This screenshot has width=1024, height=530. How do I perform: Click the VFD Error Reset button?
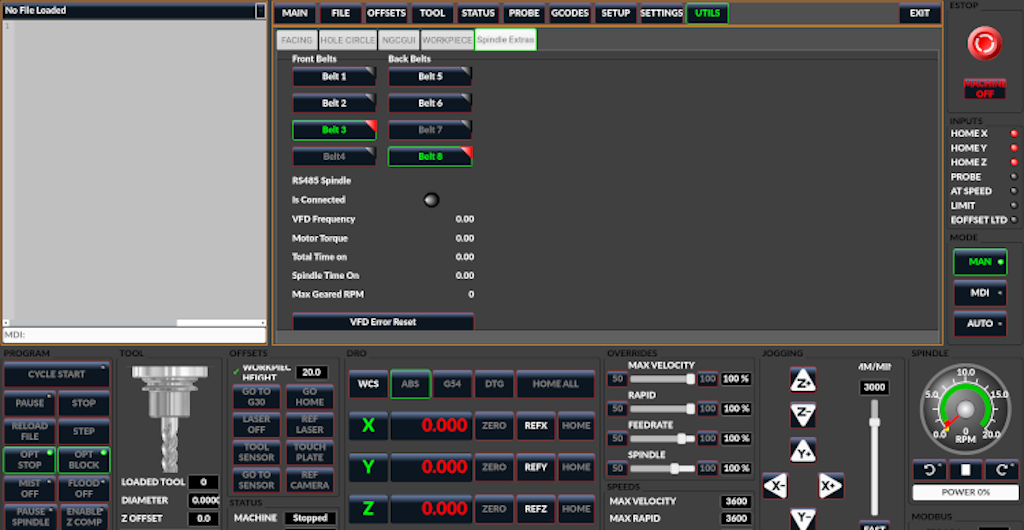(x=382, y=322)
